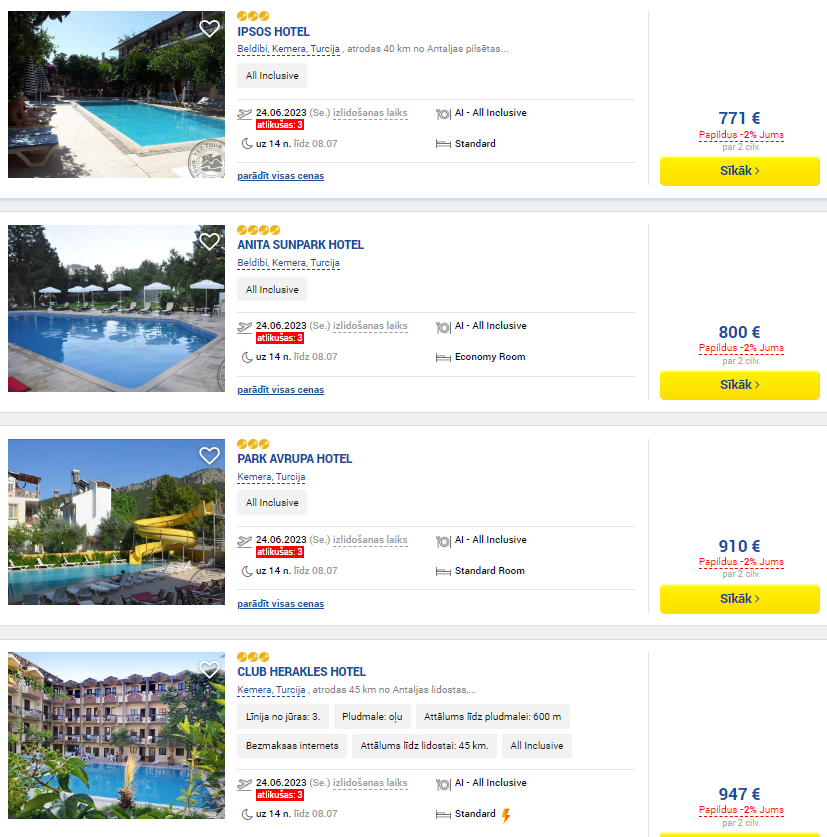Screen dimensions: 827x837
Task: Open the Anita Sunpark Hotel pool photo
Action: coord(116,309)
